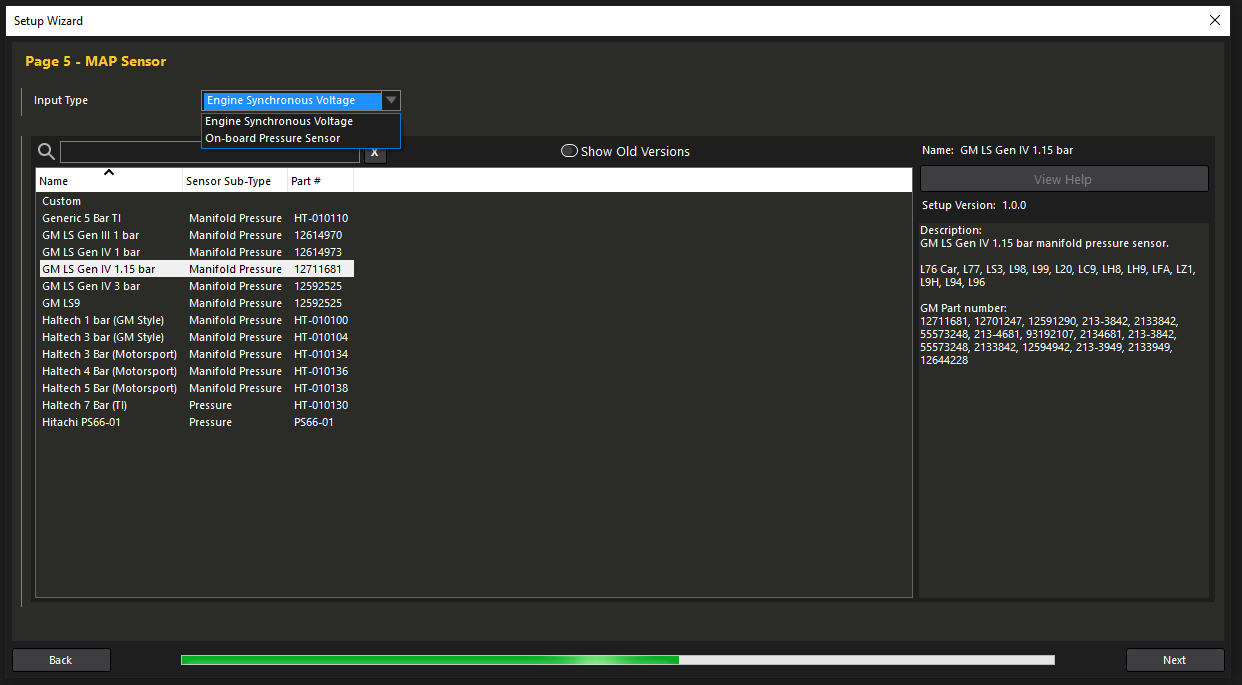Select Haltech 4 Bar (Motorsport)
This screenshot has width=1242, height=685.
click(195, 371)
